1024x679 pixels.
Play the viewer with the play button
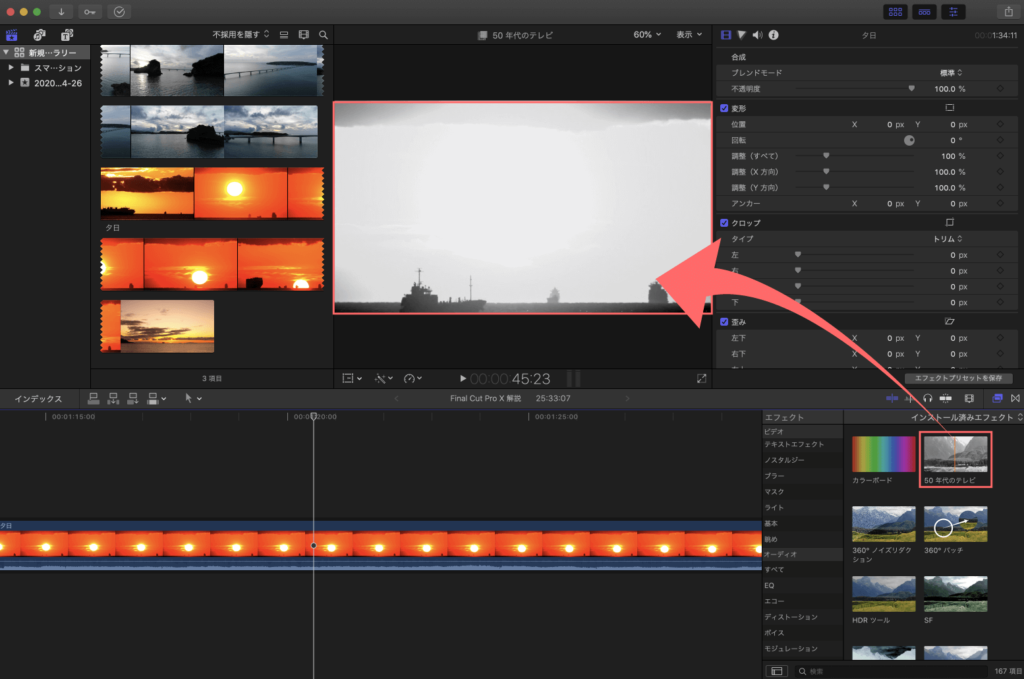(462, 379)
